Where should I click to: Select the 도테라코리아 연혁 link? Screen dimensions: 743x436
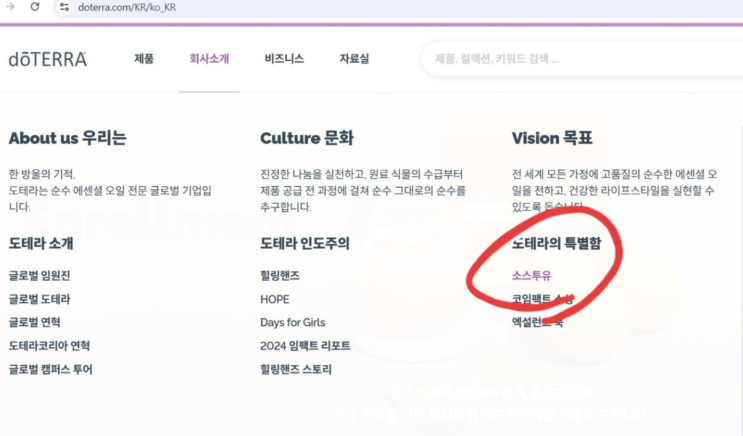50,346
